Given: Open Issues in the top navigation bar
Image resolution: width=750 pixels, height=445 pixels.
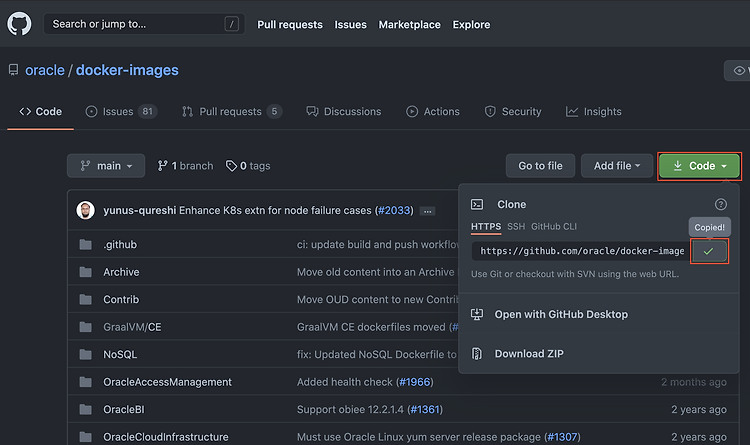Looking at the screenshot, I should (x=350, y=24).
